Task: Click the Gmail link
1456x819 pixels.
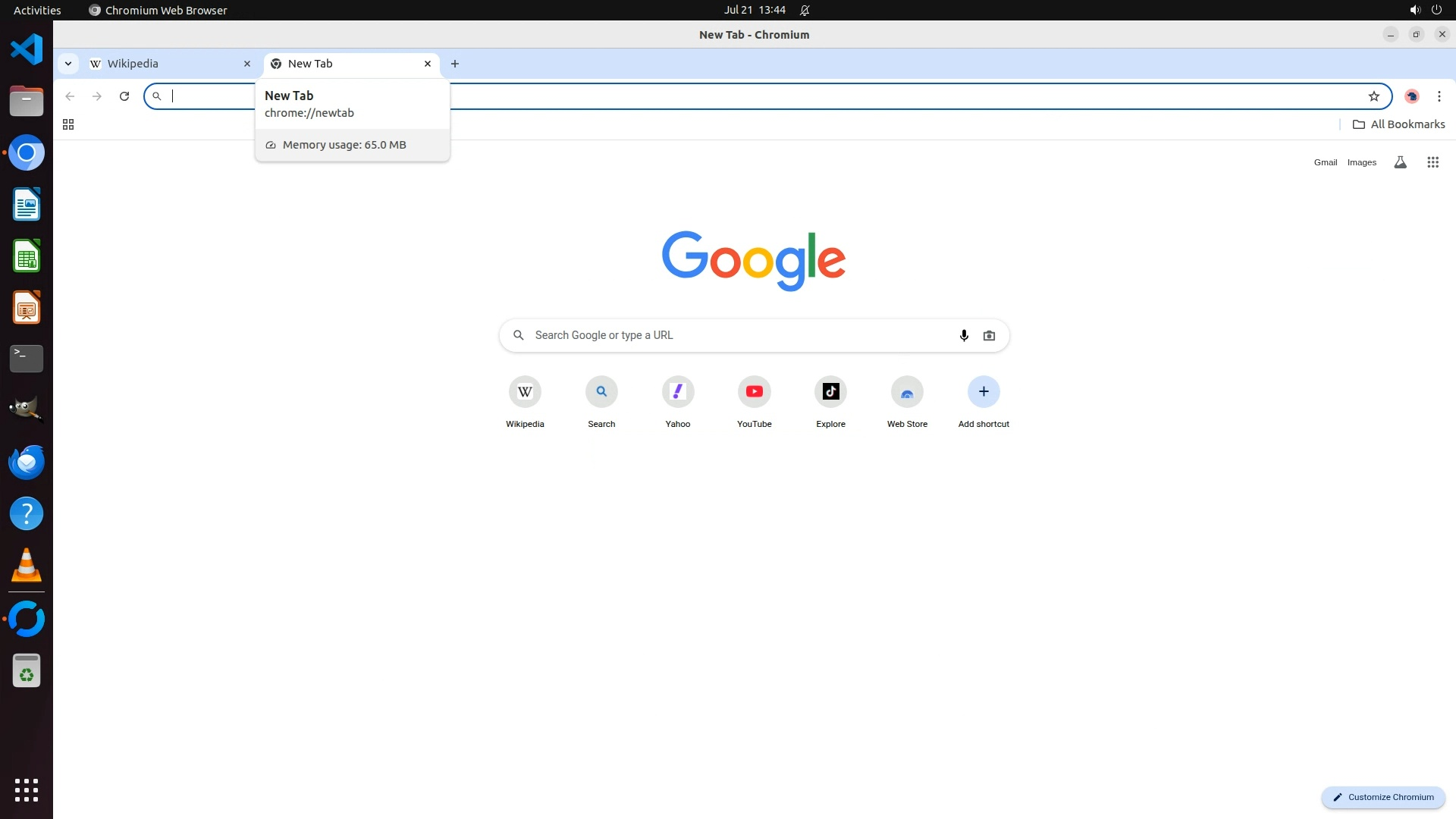Action: (x=1325, y=162)
